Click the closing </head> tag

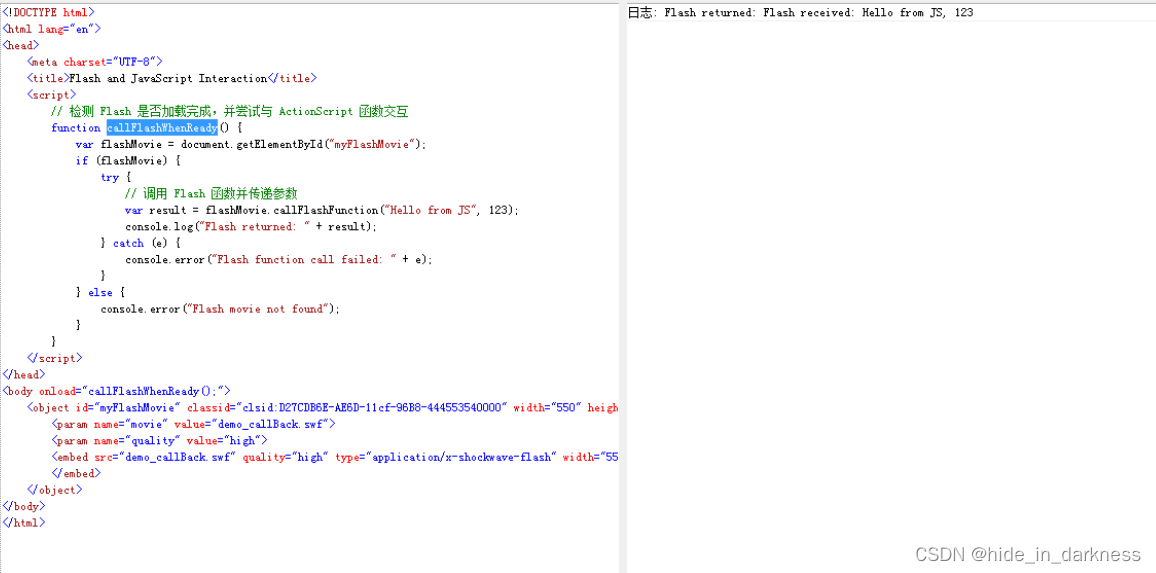tap(24, 375)
